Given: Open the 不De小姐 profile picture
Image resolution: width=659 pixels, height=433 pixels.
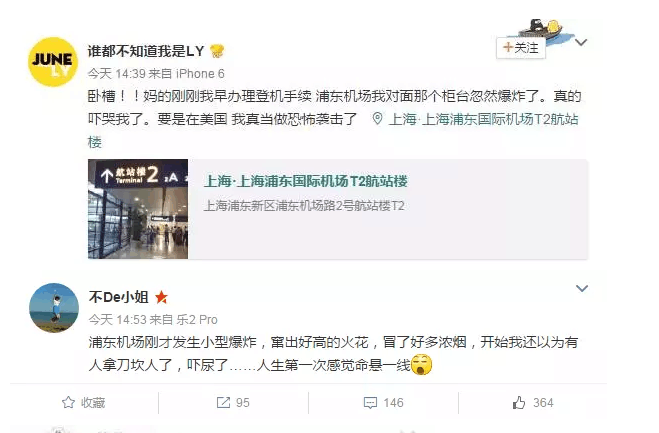Looking at the screenshot, I should click(x=54, y=308).
